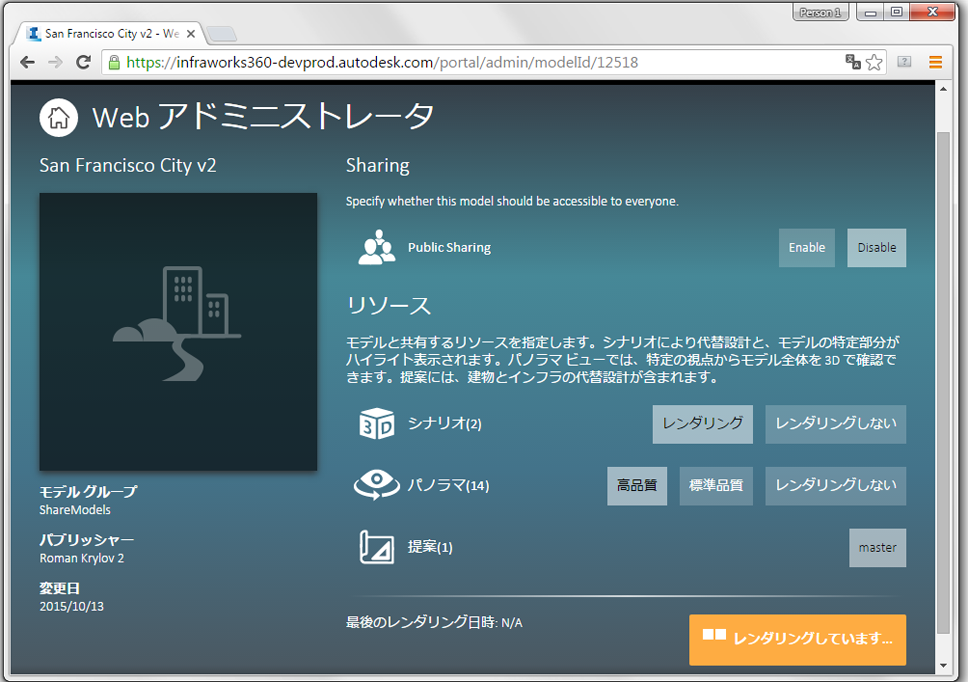Select レンダリングしない for シナリオ

(836, 424)
